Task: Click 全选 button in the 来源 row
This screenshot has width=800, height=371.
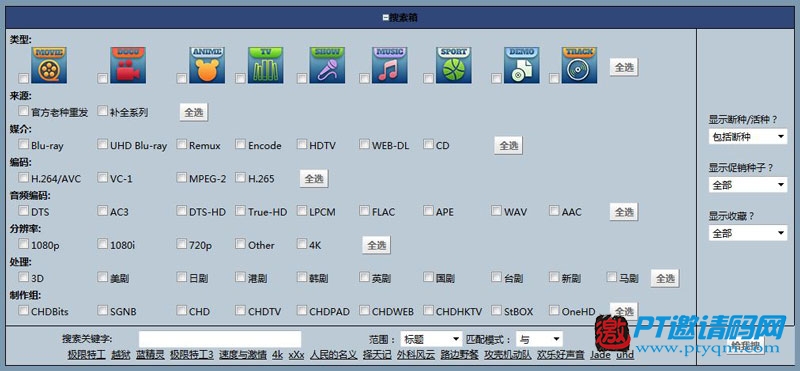Action: click(194, 113)
